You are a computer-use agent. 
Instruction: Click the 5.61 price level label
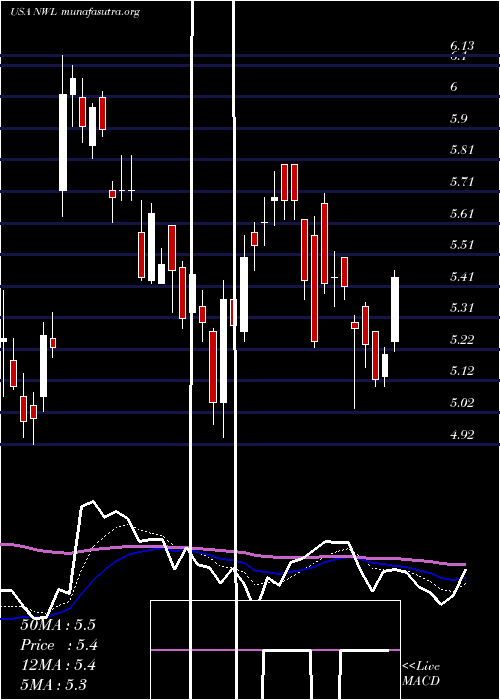coord(462,213)
